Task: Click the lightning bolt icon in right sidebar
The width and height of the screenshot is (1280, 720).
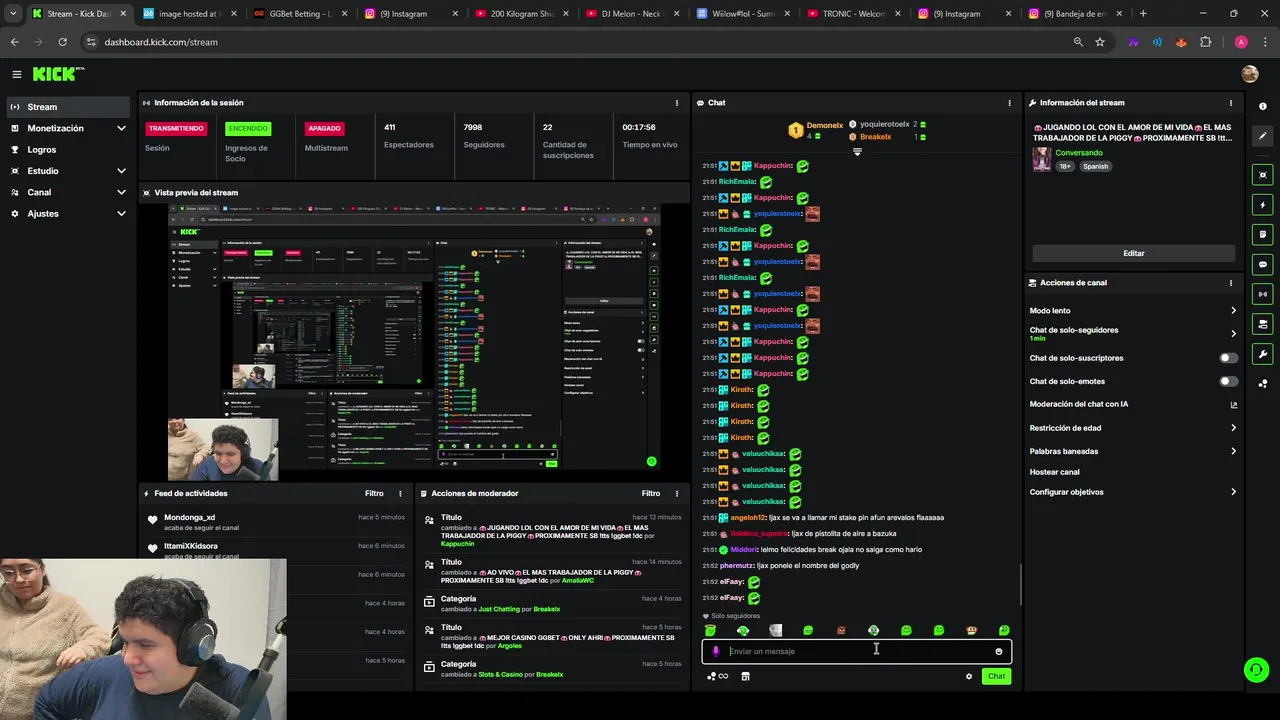Action: 1262,205
